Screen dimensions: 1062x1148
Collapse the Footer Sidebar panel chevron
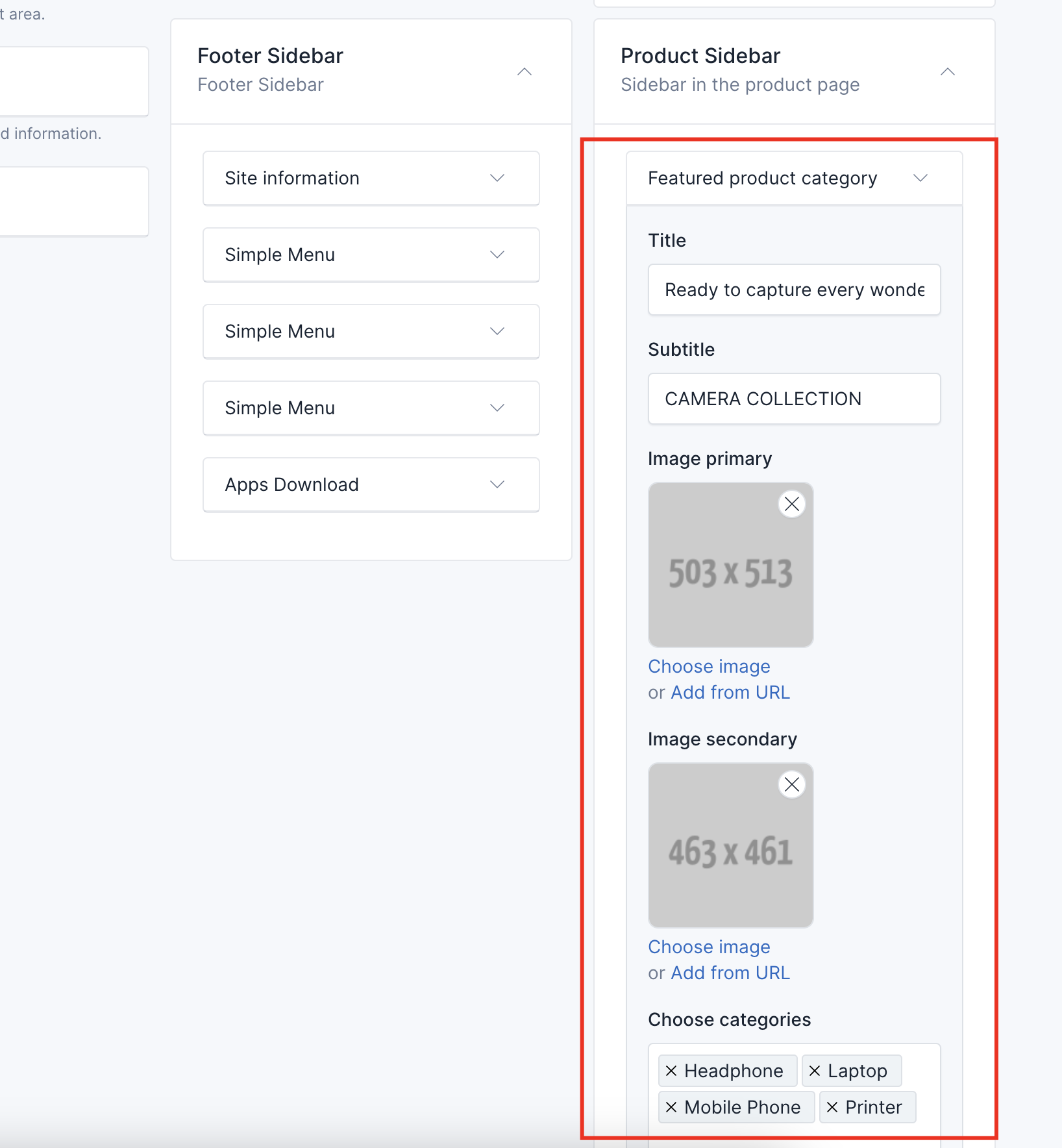525,71
